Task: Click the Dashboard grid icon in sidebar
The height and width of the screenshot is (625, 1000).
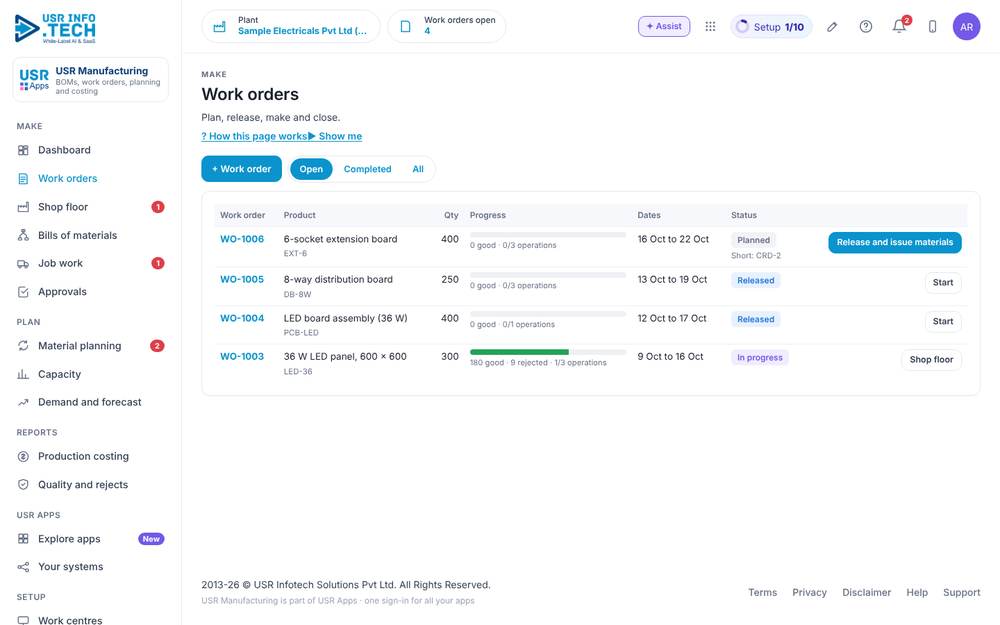Action: [23, 151]
